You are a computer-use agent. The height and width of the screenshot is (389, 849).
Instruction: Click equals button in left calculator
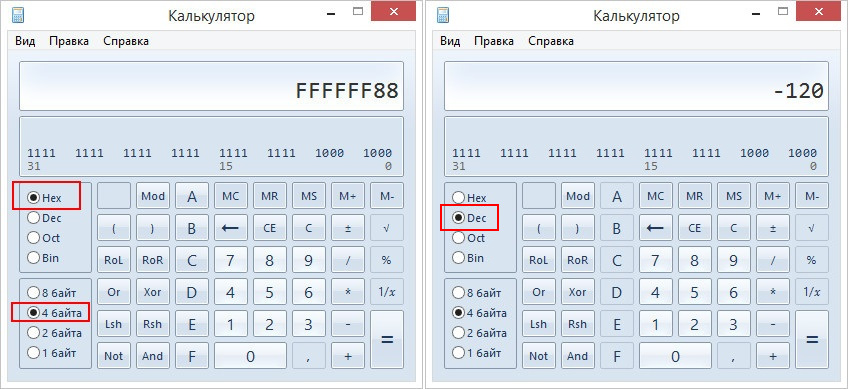(387, 340)
